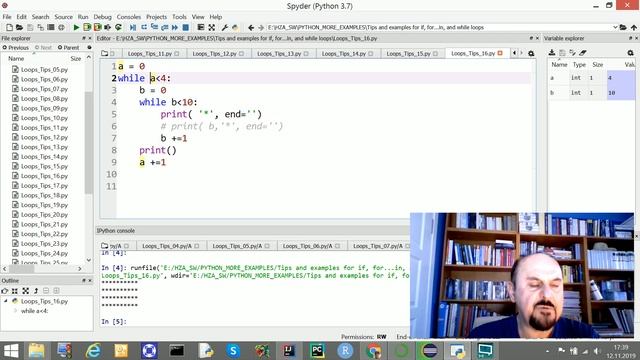Click Maximize current pane icon
The width and height of the screenshot is (640, 360).
click(211, 27)
